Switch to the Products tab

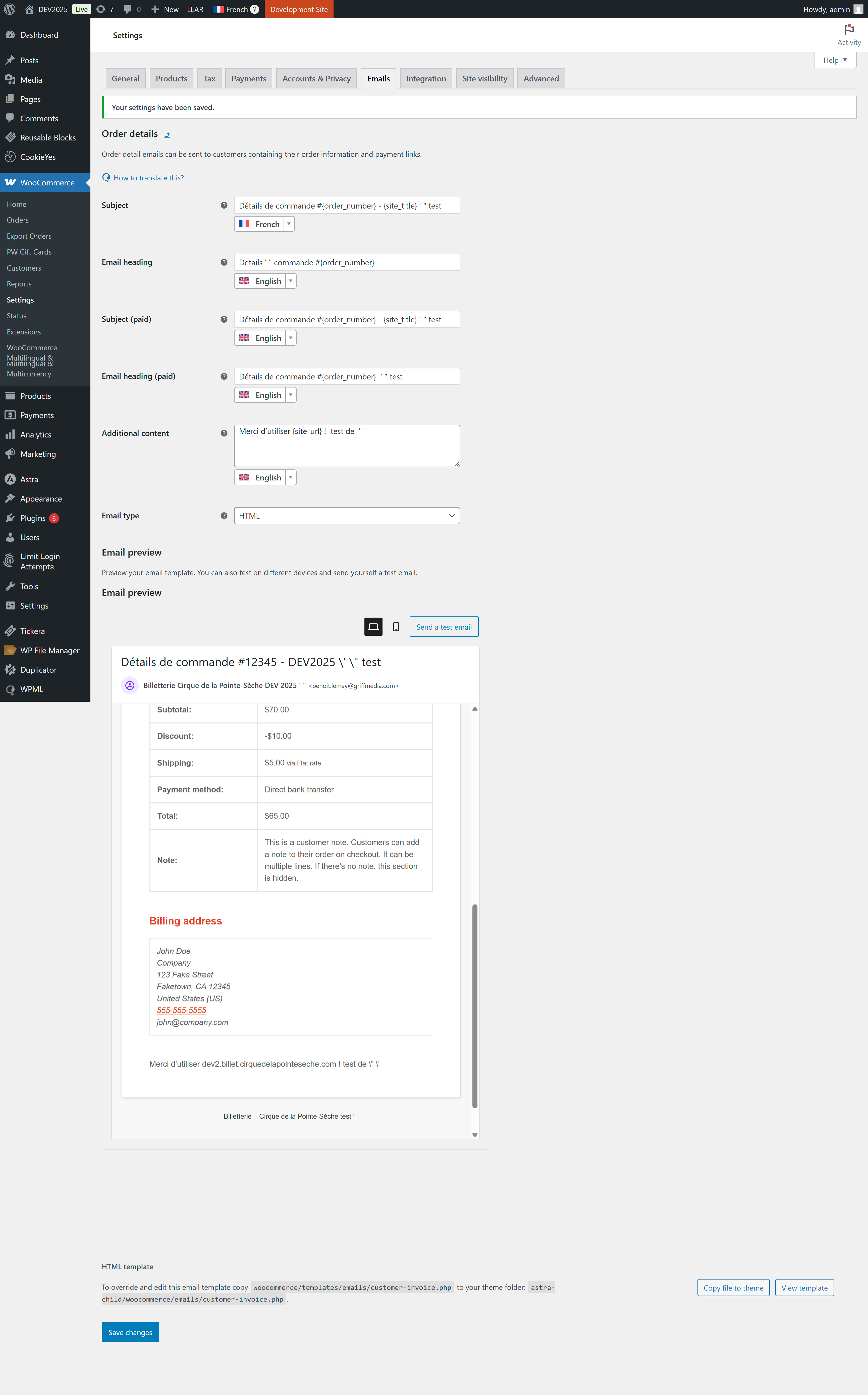tap(172, 79)
